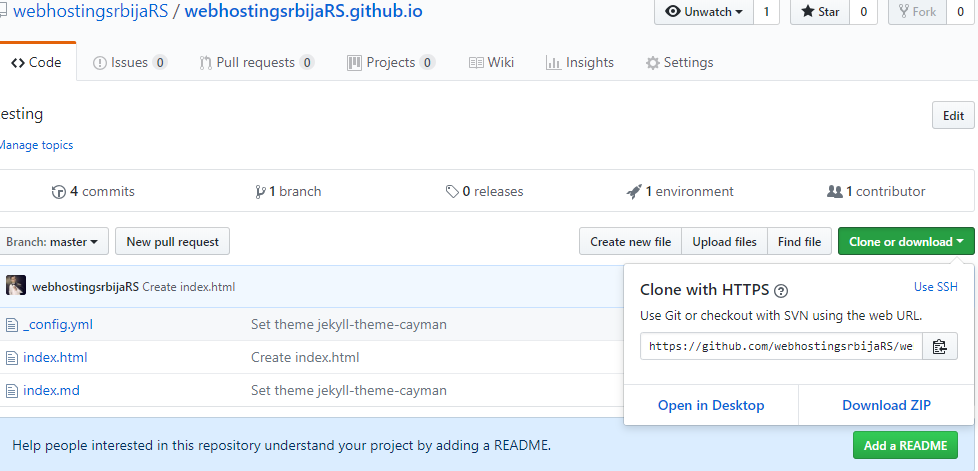View the 4 commits
The width and height of the screenshot is (978, 471).
93,192
